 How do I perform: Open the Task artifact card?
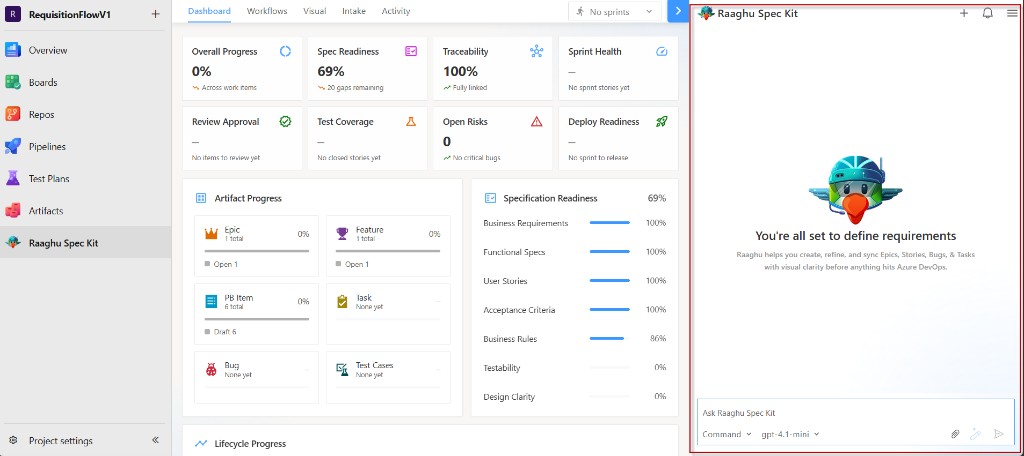pyautogui.click(x=389, y=314)
